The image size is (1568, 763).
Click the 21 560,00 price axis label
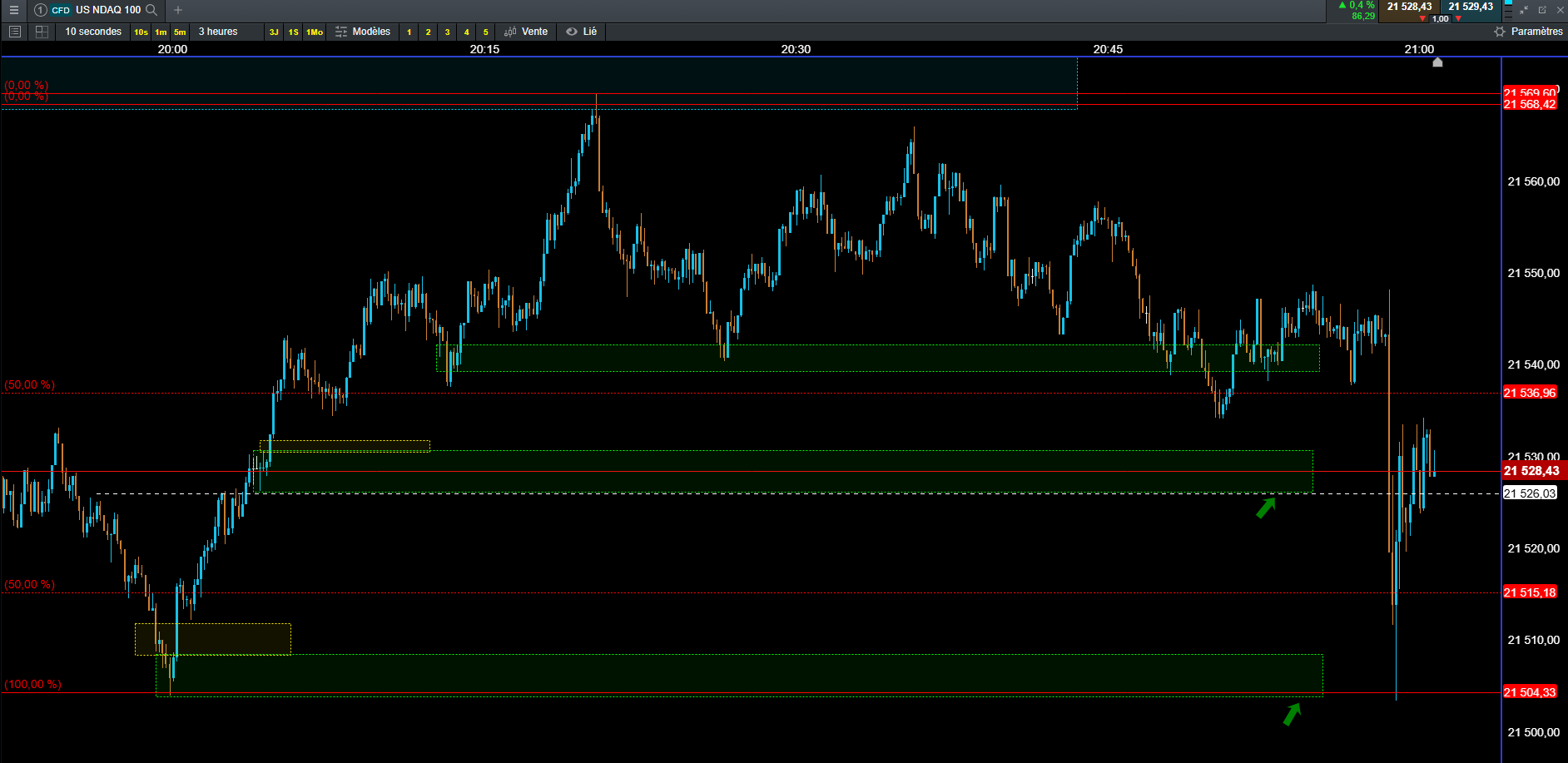pyautogui.click(x=1534, y=181)
